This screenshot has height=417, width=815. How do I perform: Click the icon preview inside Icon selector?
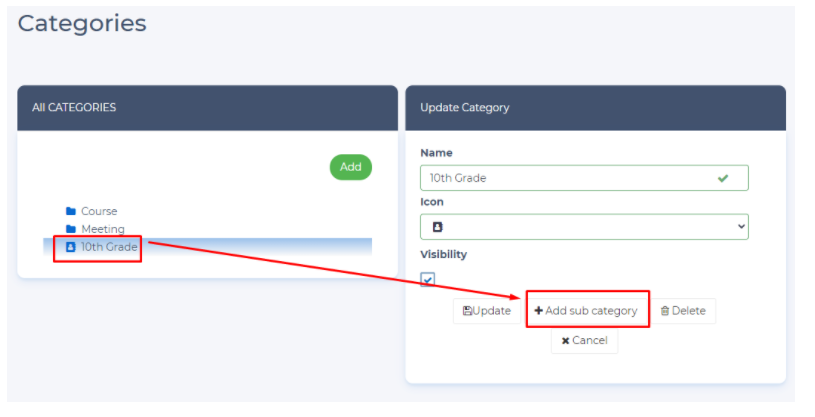click(436, 227)
